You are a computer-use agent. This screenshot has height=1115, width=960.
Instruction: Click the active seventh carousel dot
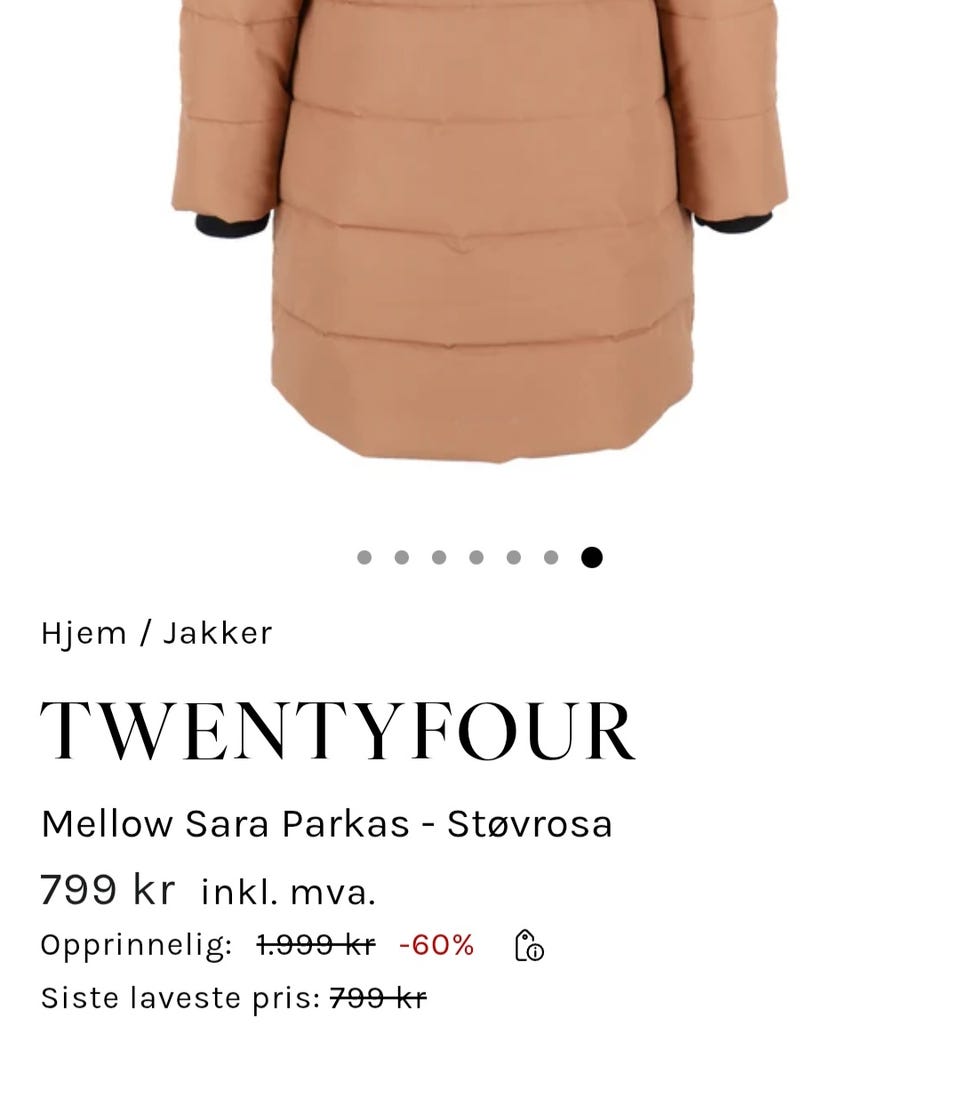coord(592,558)
